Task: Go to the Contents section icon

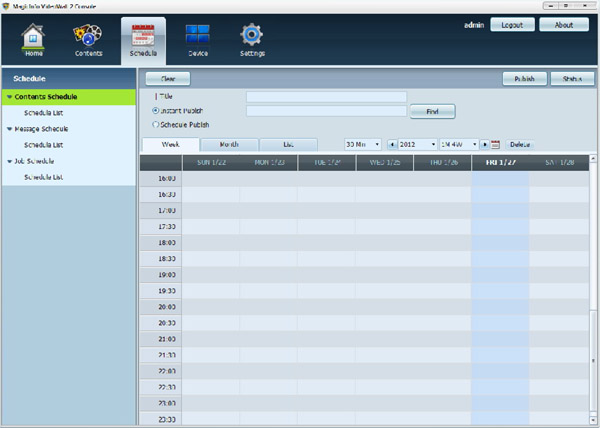Action: (x=88, y=37)
